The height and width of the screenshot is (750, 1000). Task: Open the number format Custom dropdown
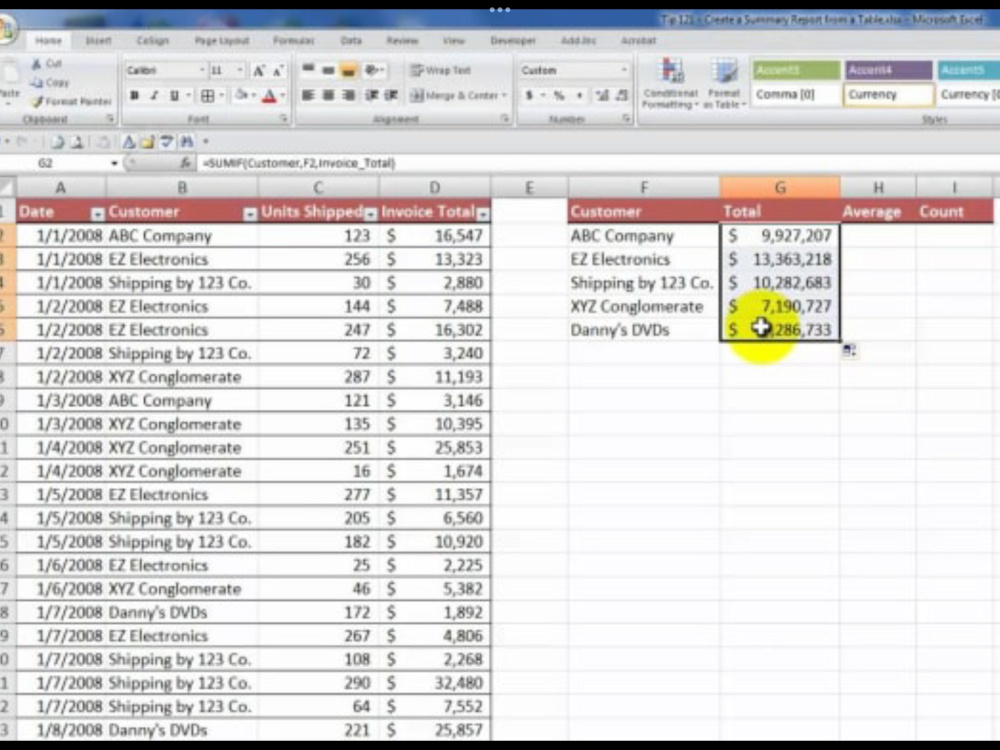[x=624, y=70]
